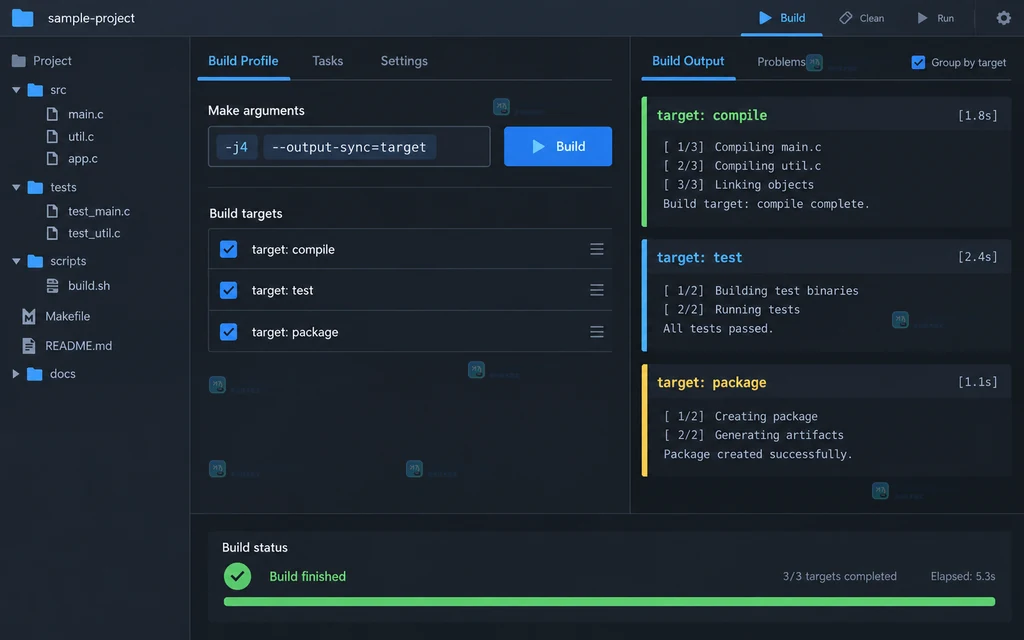Uncheck the target: test checkbox
The width and height of the screenshot is (1024, 640).
(x=229, y=290)
